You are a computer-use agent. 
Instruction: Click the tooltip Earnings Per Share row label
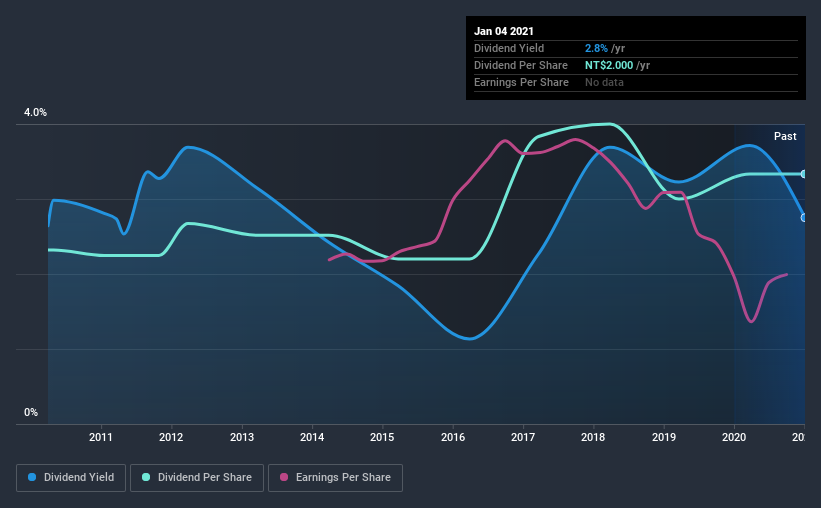tap(521, 83)
